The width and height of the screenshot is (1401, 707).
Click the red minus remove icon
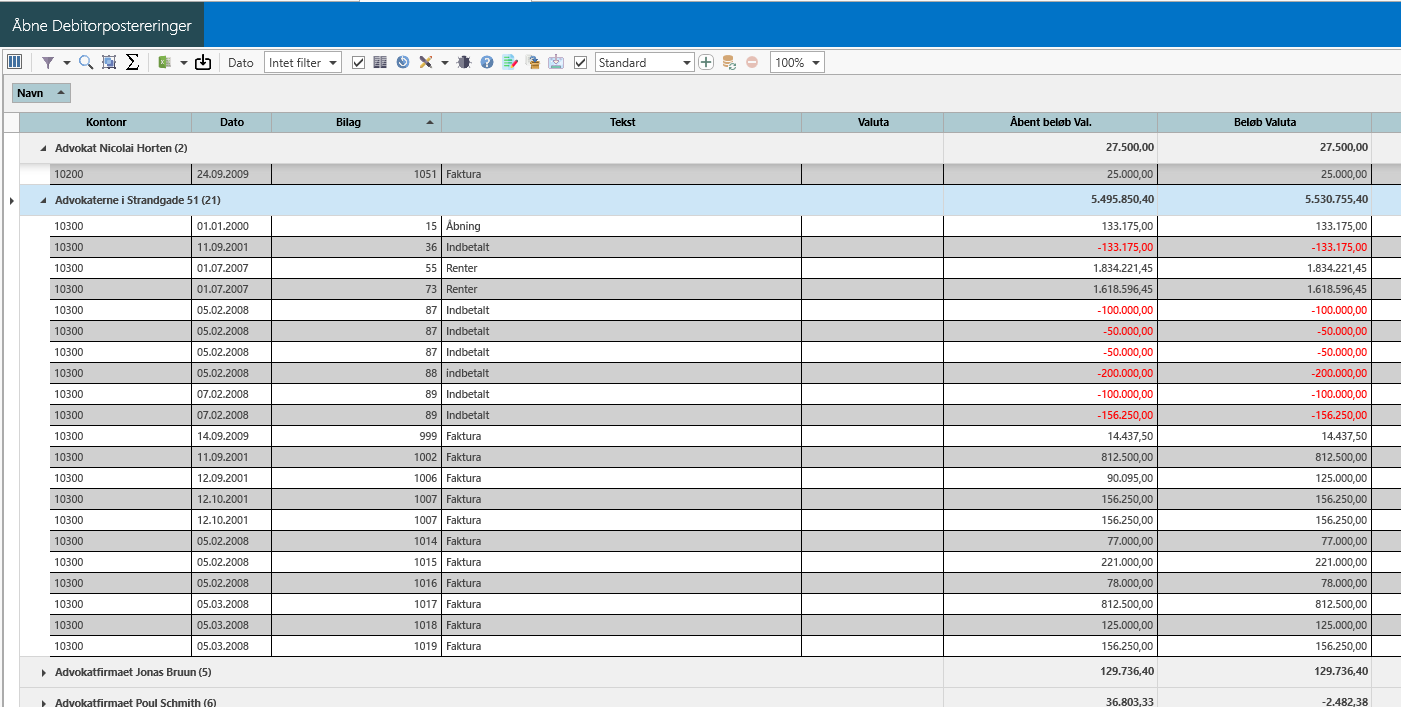[x=752, y=62]
